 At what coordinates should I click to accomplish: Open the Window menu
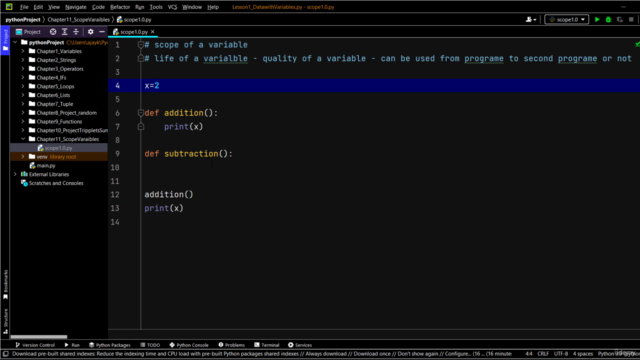coord(192,7)
